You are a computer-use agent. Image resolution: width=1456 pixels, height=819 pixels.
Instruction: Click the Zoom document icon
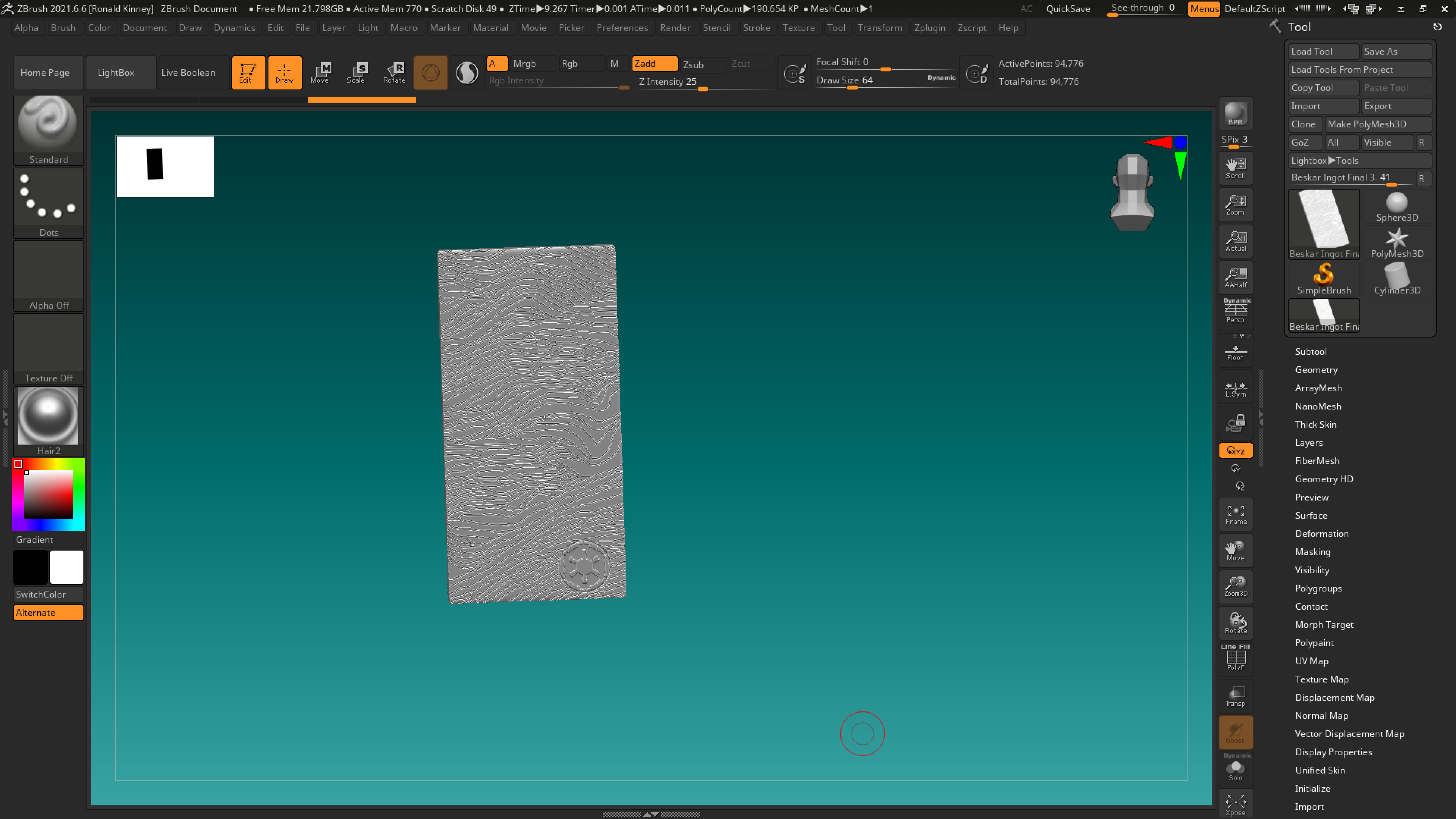(1236, 205)
